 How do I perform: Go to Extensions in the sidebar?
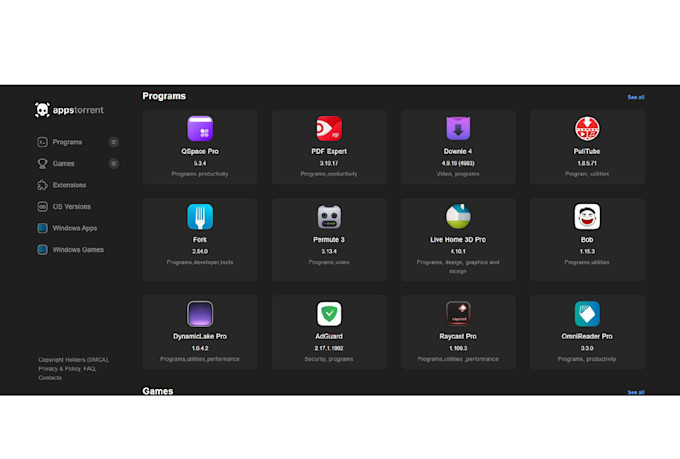(69, 185)
